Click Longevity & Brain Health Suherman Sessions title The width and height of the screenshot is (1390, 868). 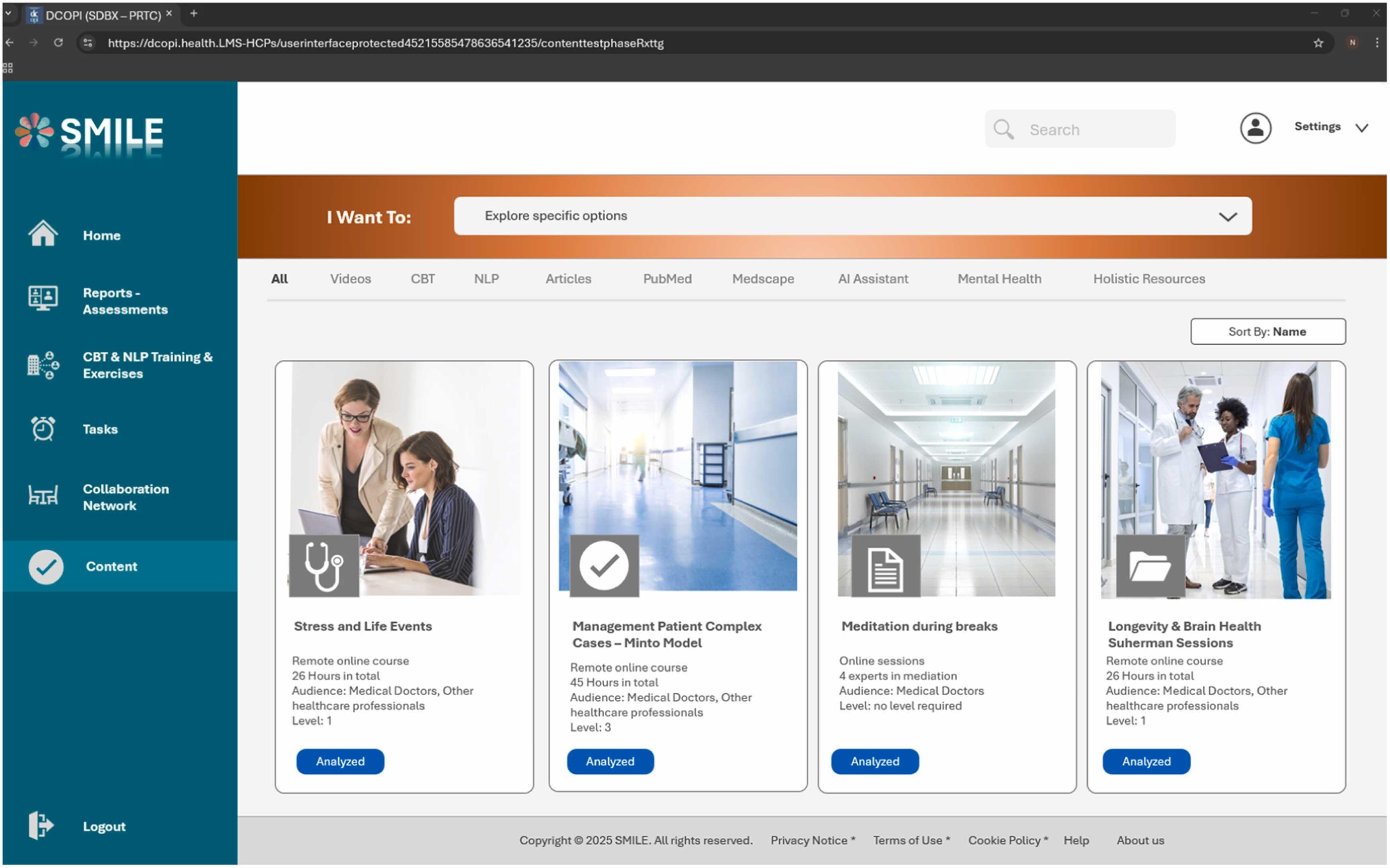click(1185, 634)
